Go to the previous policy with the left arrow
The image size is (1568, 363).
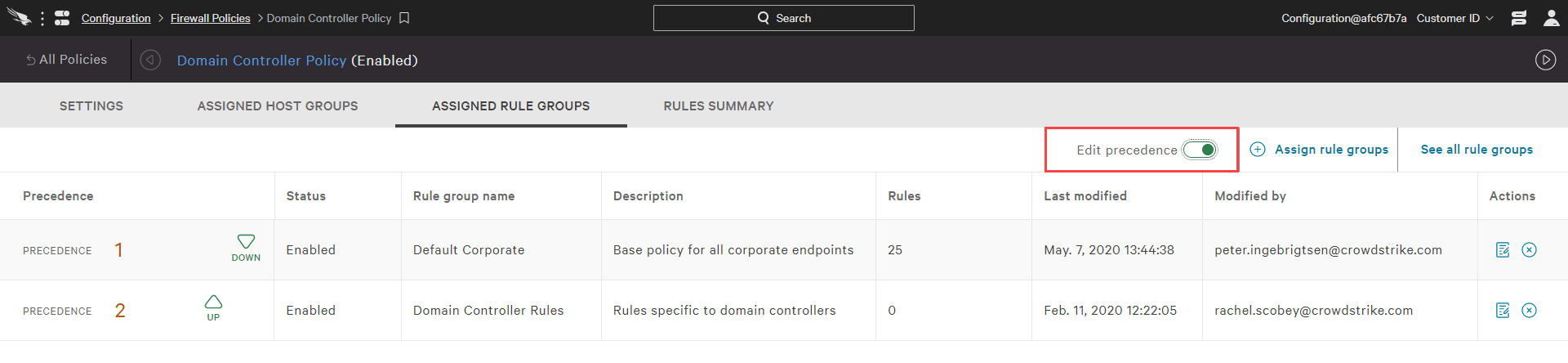tap(150, 60)
